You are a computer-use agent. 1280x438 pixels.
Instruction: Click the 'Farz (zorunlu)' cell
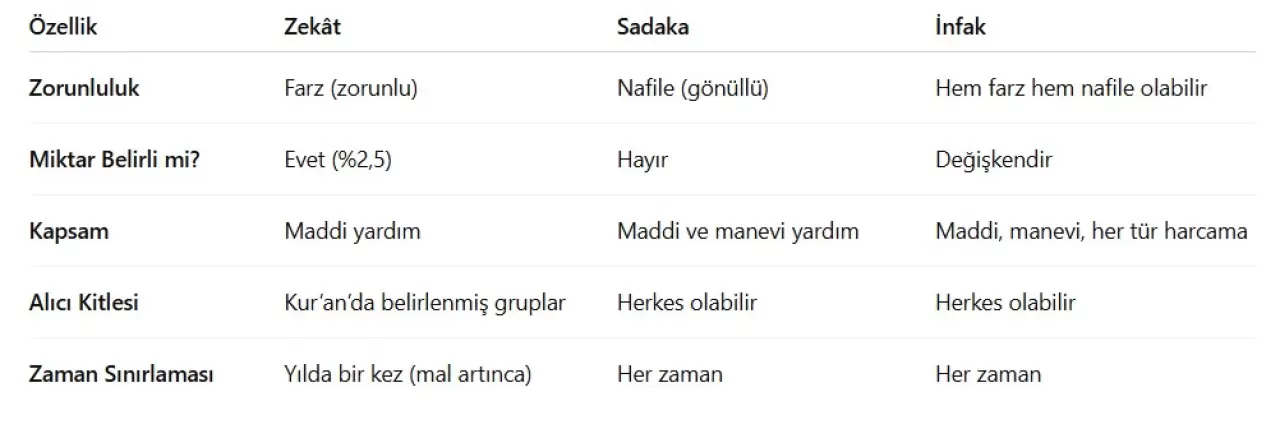(x=350, y=88)
